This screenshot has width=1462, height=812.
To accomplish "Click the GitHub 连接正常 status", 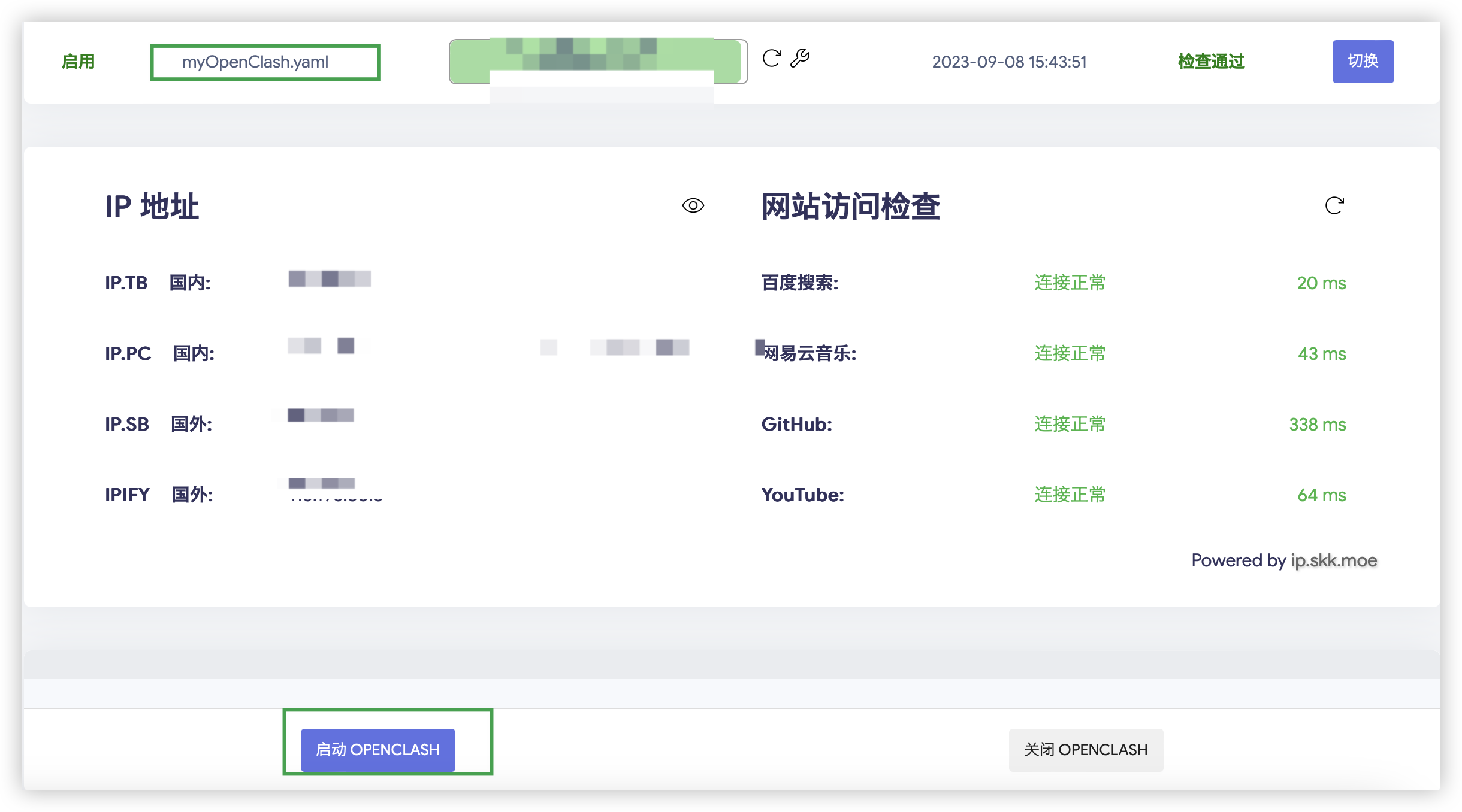I will (x=1070, y=424).
